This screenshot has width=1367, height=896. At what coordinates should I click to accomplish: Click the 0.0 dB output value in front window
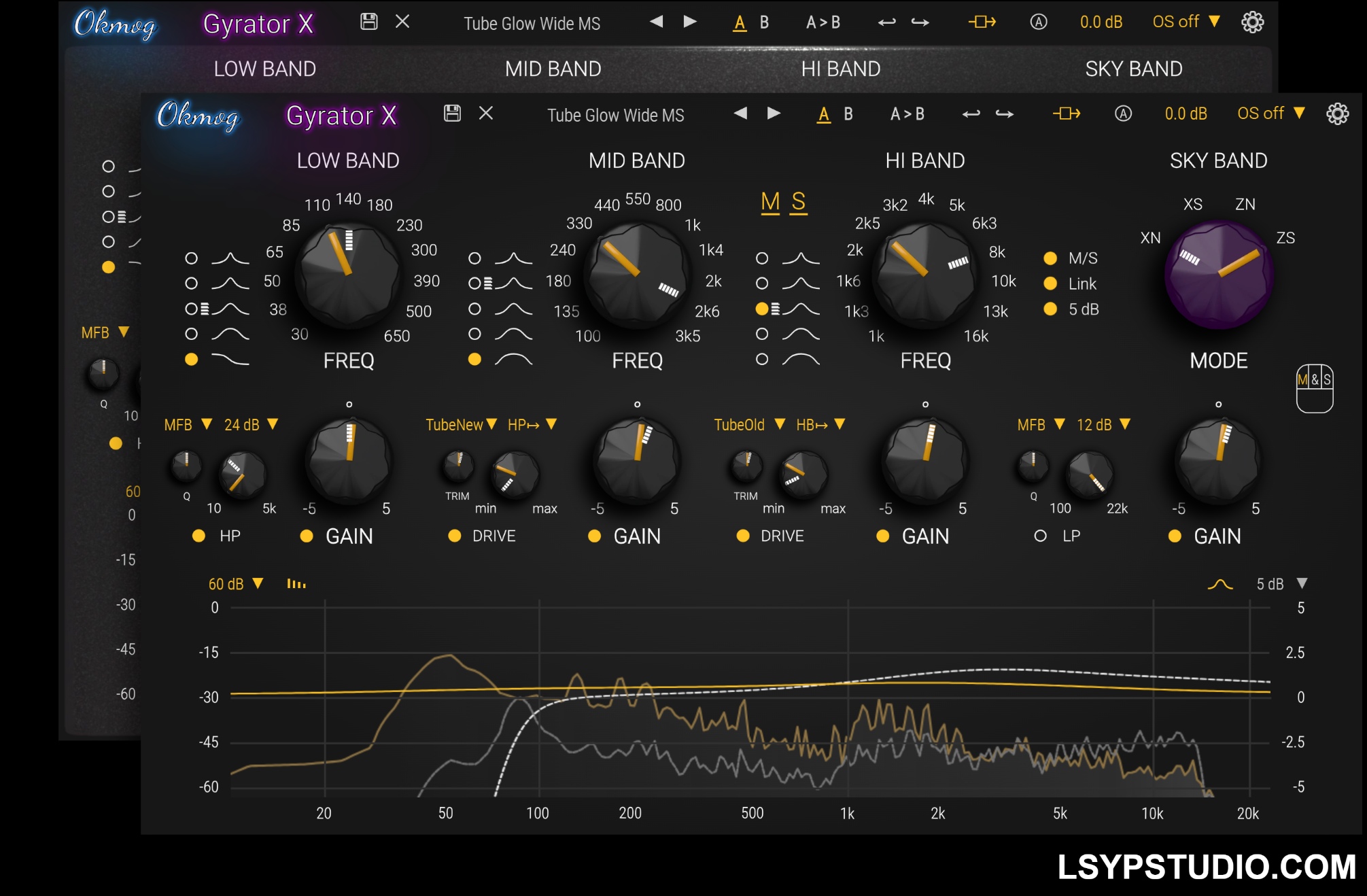1186,114
